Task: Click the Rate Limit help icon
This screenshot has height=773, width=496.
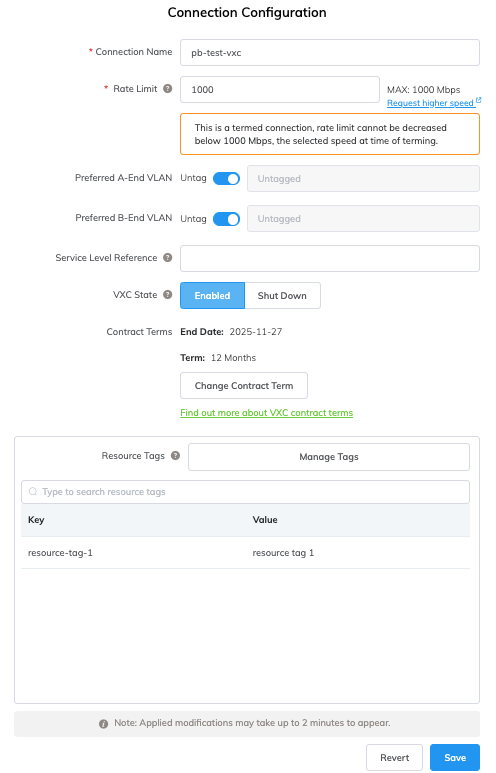Action: (168, 89)
